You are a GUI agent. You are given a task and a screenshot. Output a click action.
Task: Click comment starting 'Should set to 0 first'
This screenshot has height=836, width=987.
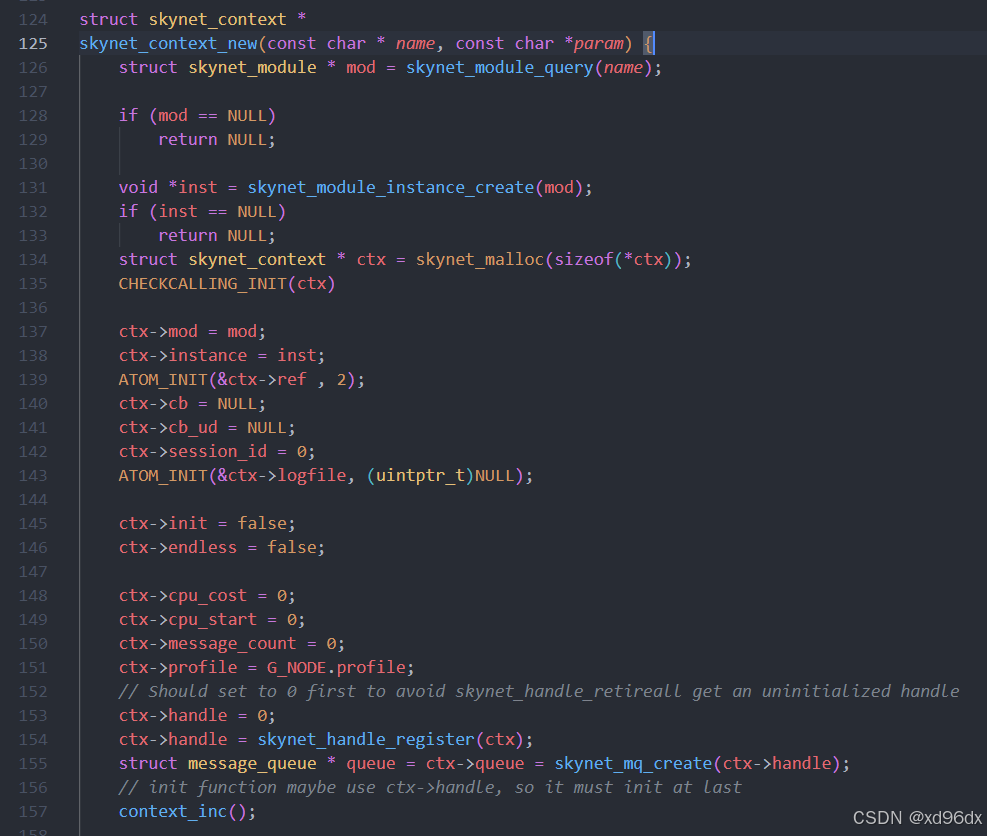539,691
